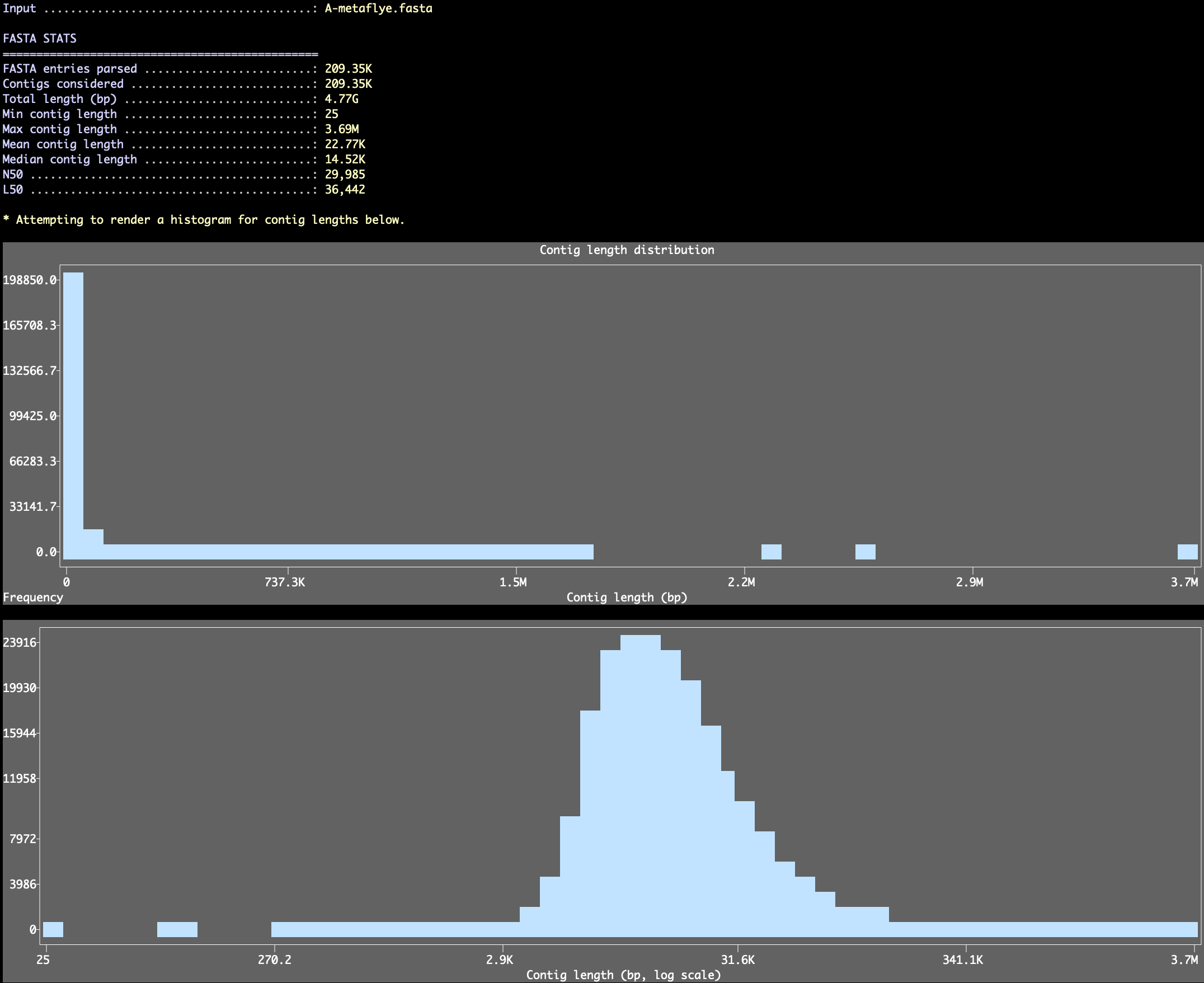Image resolution: width=1204 pixels, height=983 pixels.
Task: Click the leftmost bar at 25 bp
Action: [x=53, y=929]
